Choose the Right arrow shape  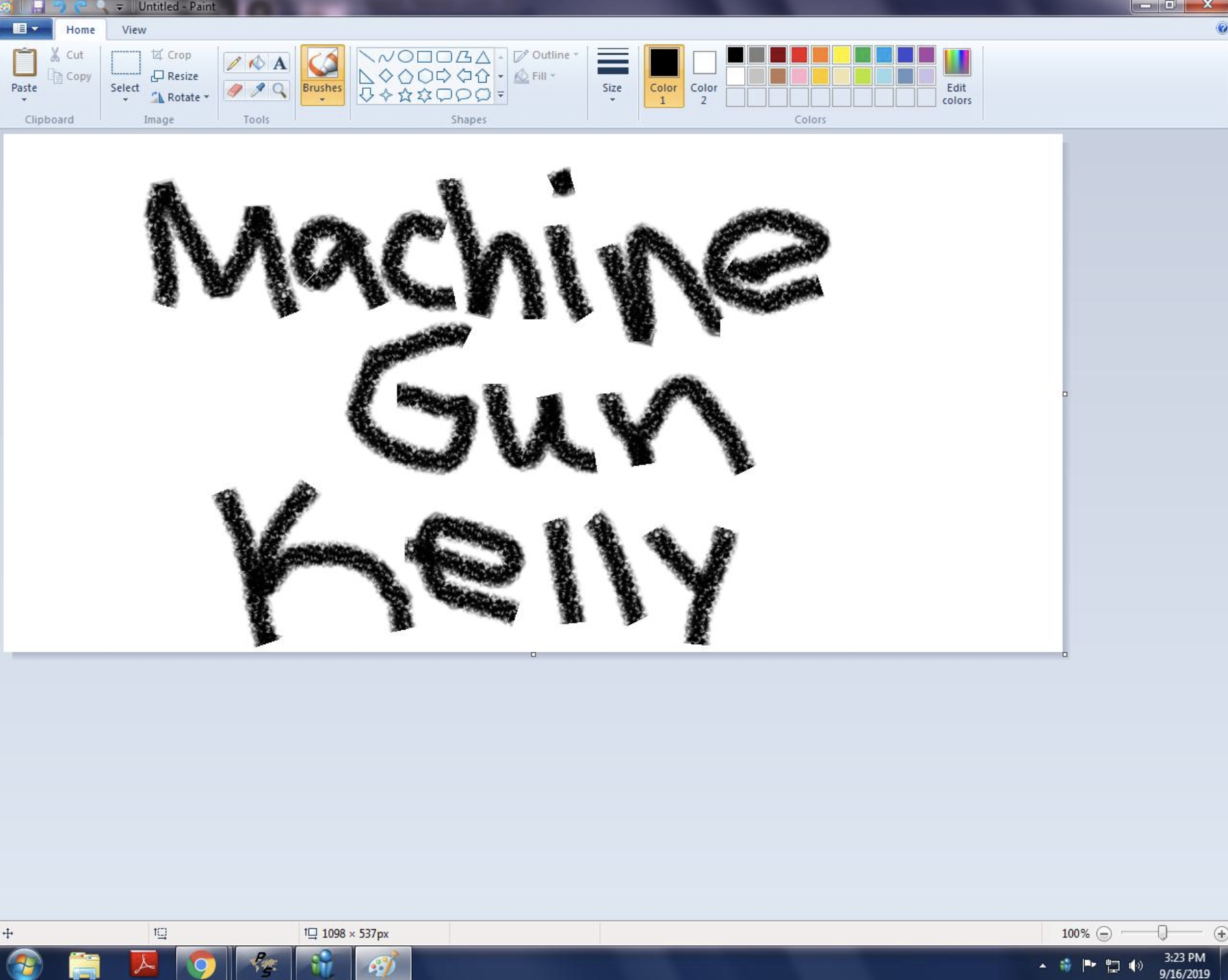(x=444, y=76)
